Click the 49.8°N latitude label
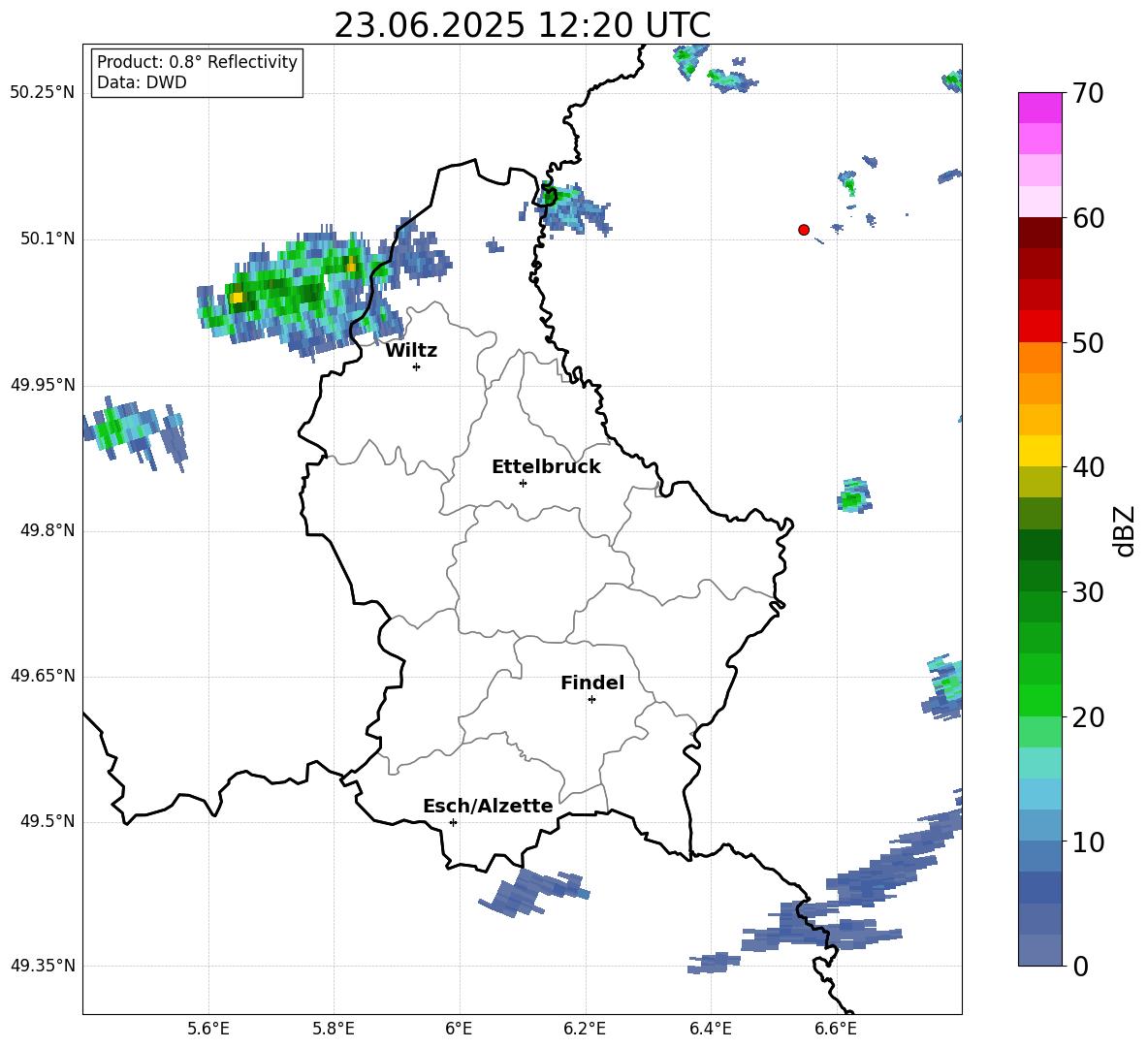 [48, 530]
